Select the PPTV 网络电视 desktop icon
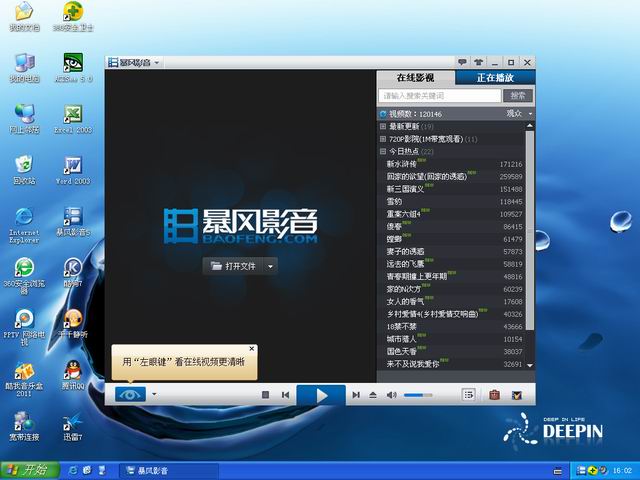The height and width of the screenshot is (480, 640). [24, 327]
